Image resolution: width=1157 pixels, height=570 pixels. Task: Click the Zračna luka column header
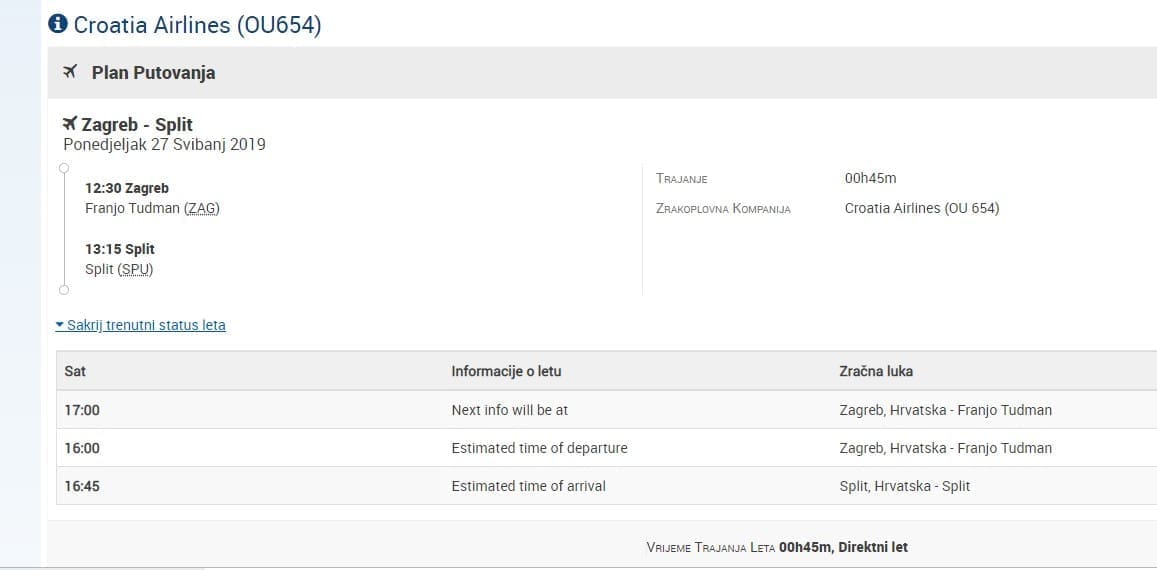tap(875, 371)
